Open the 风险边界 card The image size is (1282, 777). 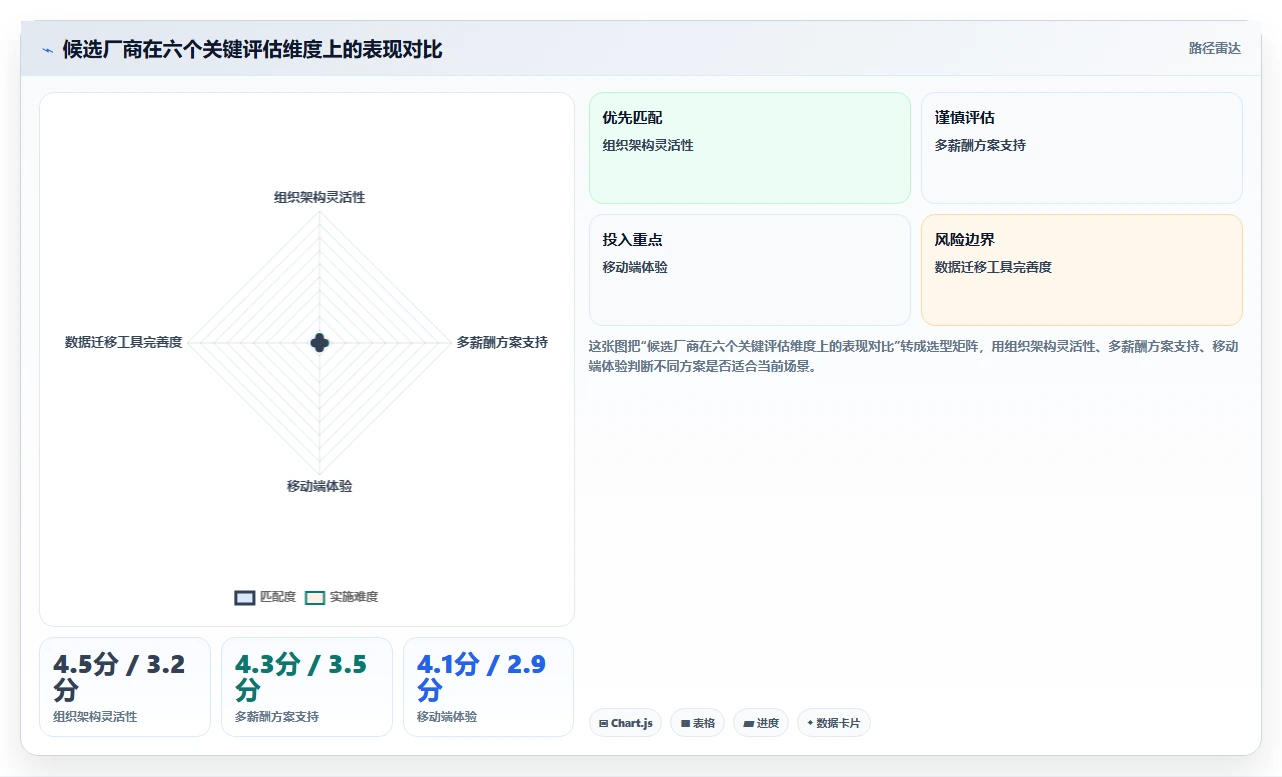coord(1082,270)
